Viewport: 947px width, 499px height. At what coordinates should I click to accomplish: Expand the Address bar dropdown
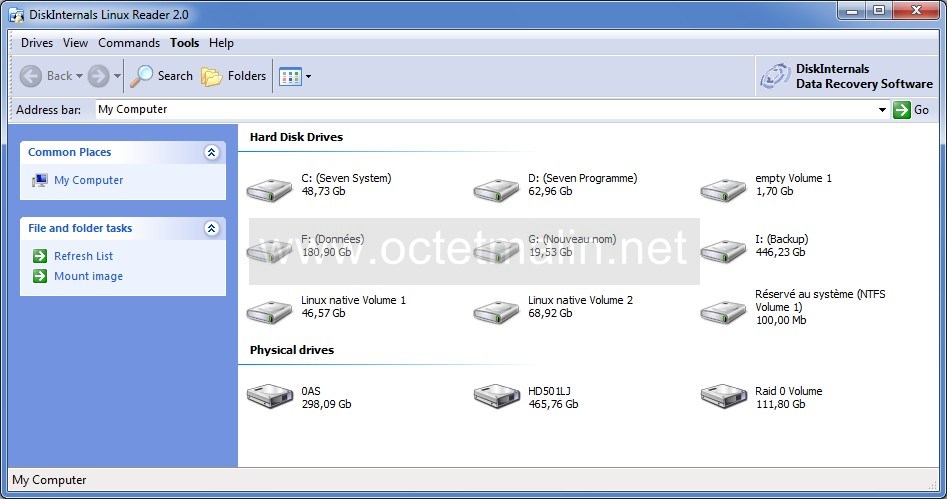click(x=882, y=110)
